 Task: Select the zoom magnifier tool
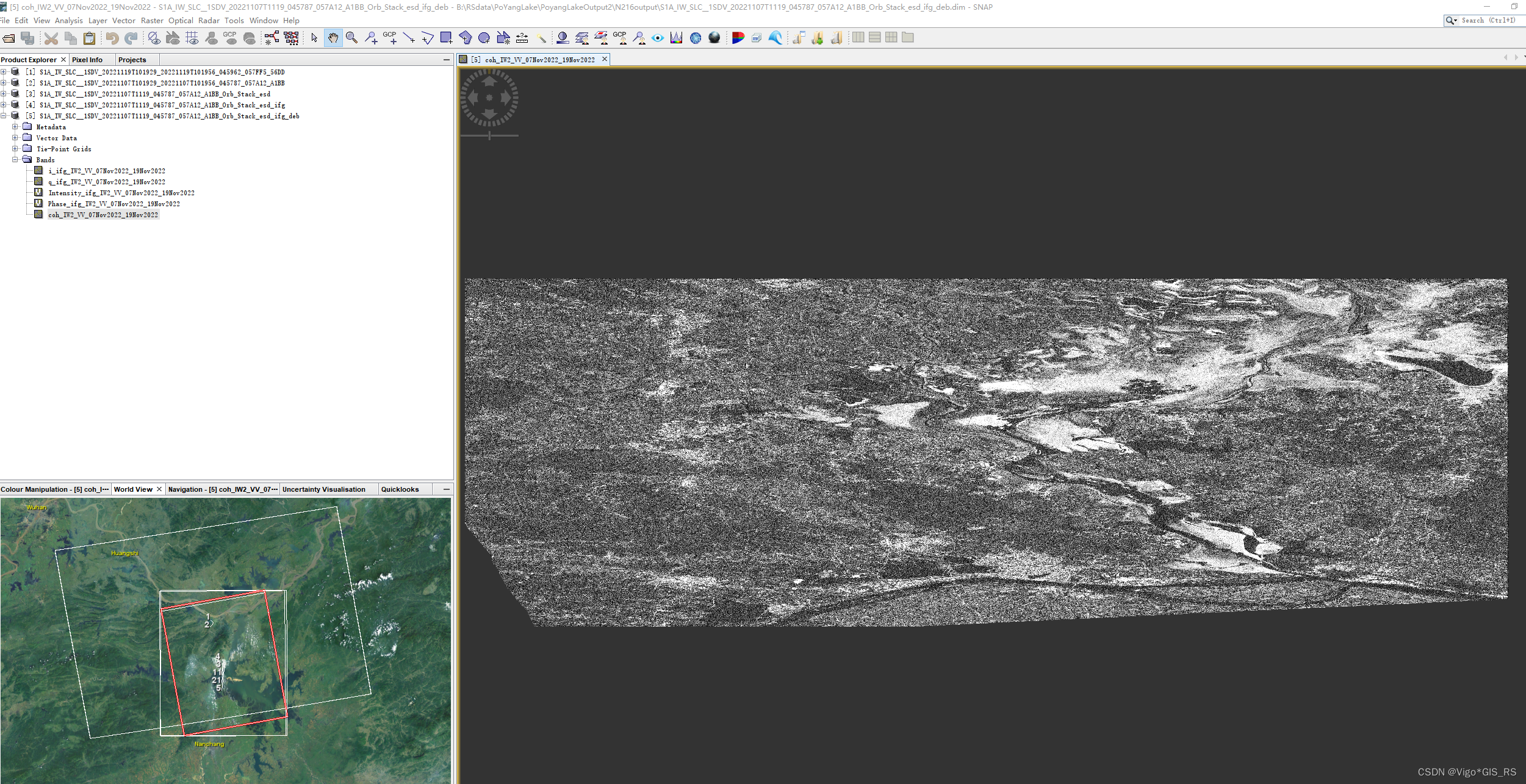(351, 38)
